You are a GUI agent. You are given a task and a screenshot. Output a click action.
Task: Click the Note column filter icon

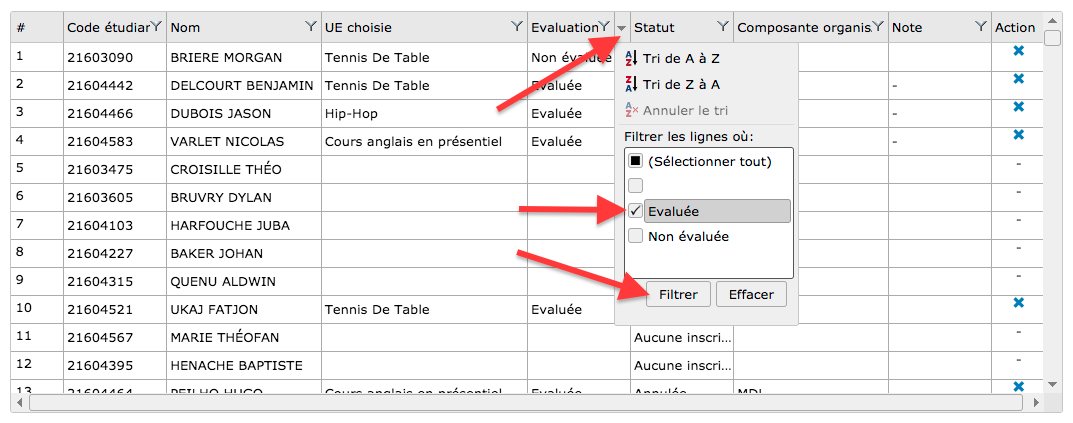pos(980,27)
